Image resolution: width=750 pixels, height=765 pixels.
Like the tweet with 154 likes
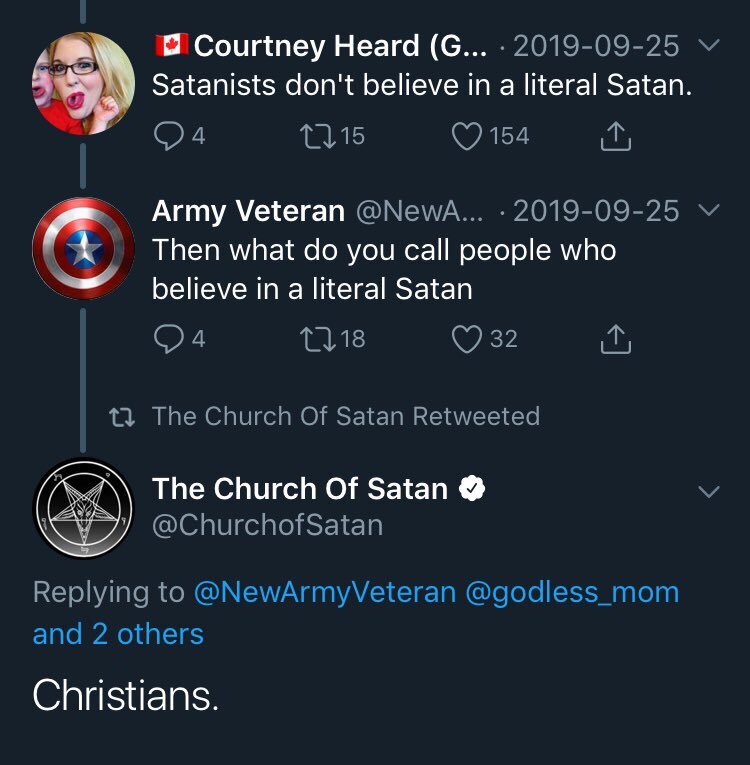coord(466,136)
